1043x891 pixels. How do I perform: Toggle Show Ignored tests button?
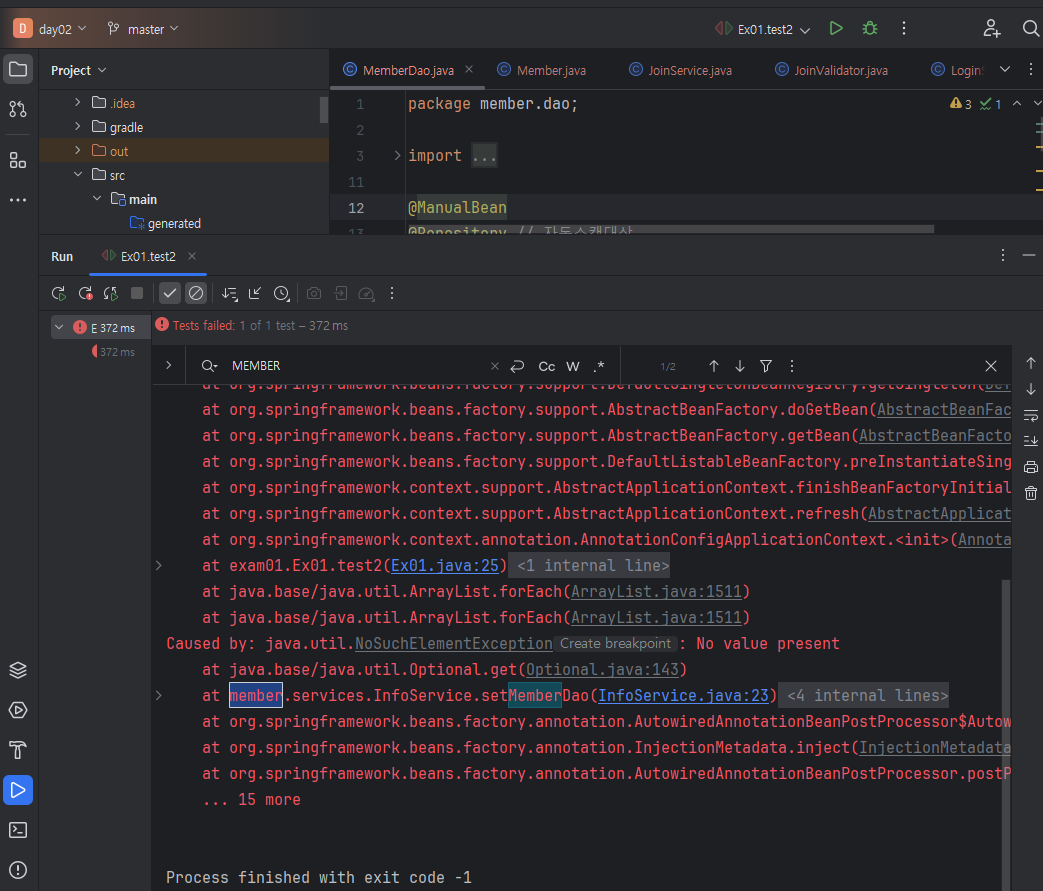tap(196, 293)
